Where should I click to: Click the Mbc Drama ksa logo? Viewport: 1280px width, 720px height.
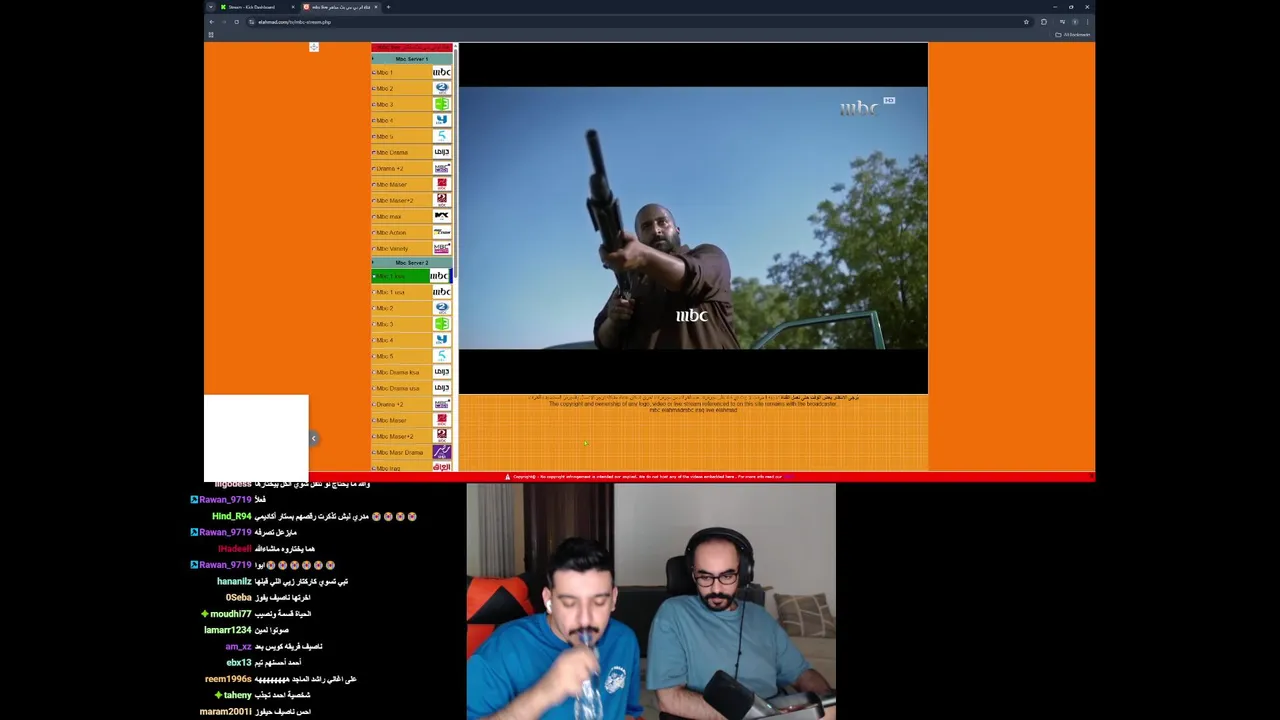(x=441, y=372)
